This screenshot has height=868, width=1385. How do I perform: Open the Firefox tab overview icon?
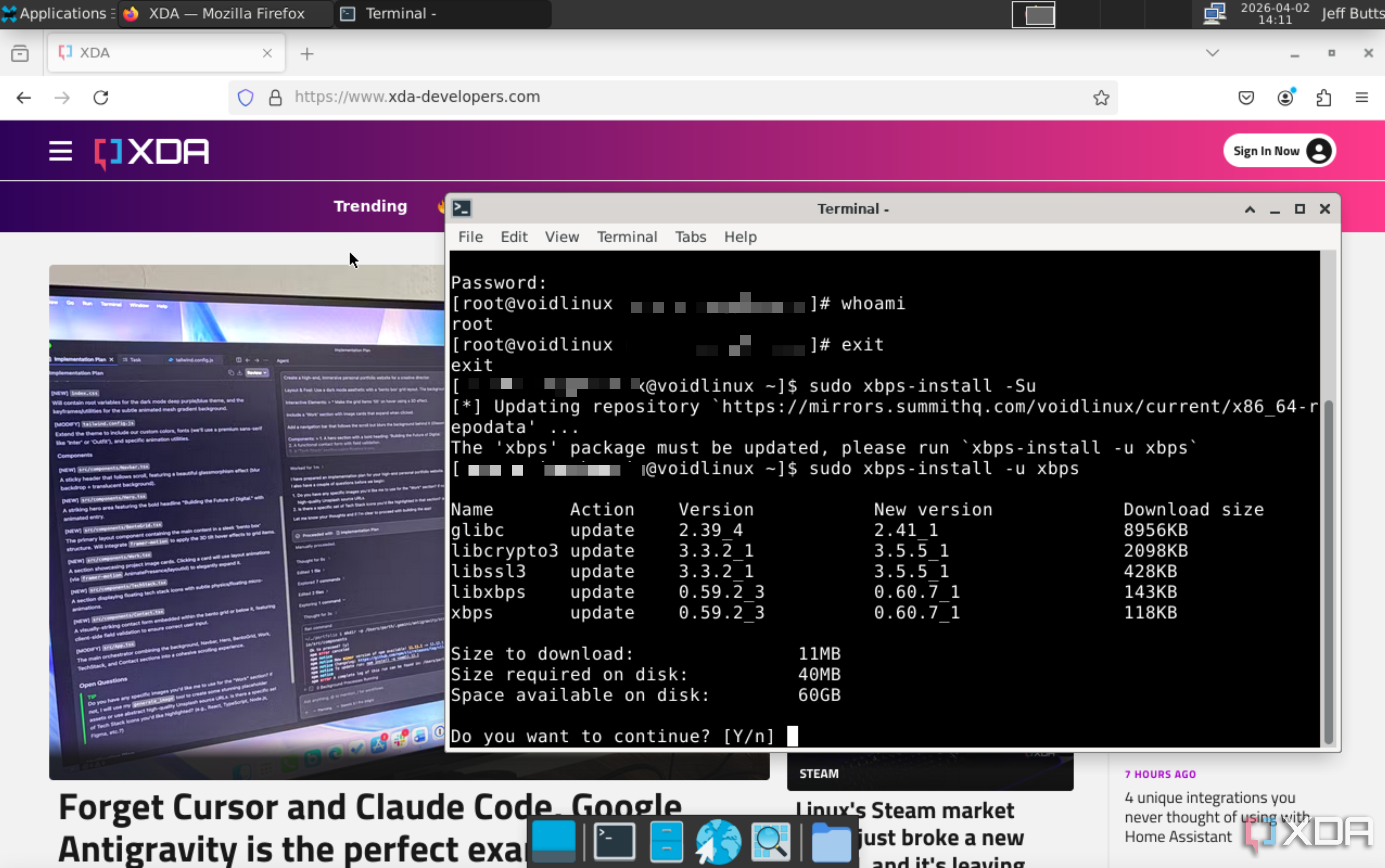[20, 53]
